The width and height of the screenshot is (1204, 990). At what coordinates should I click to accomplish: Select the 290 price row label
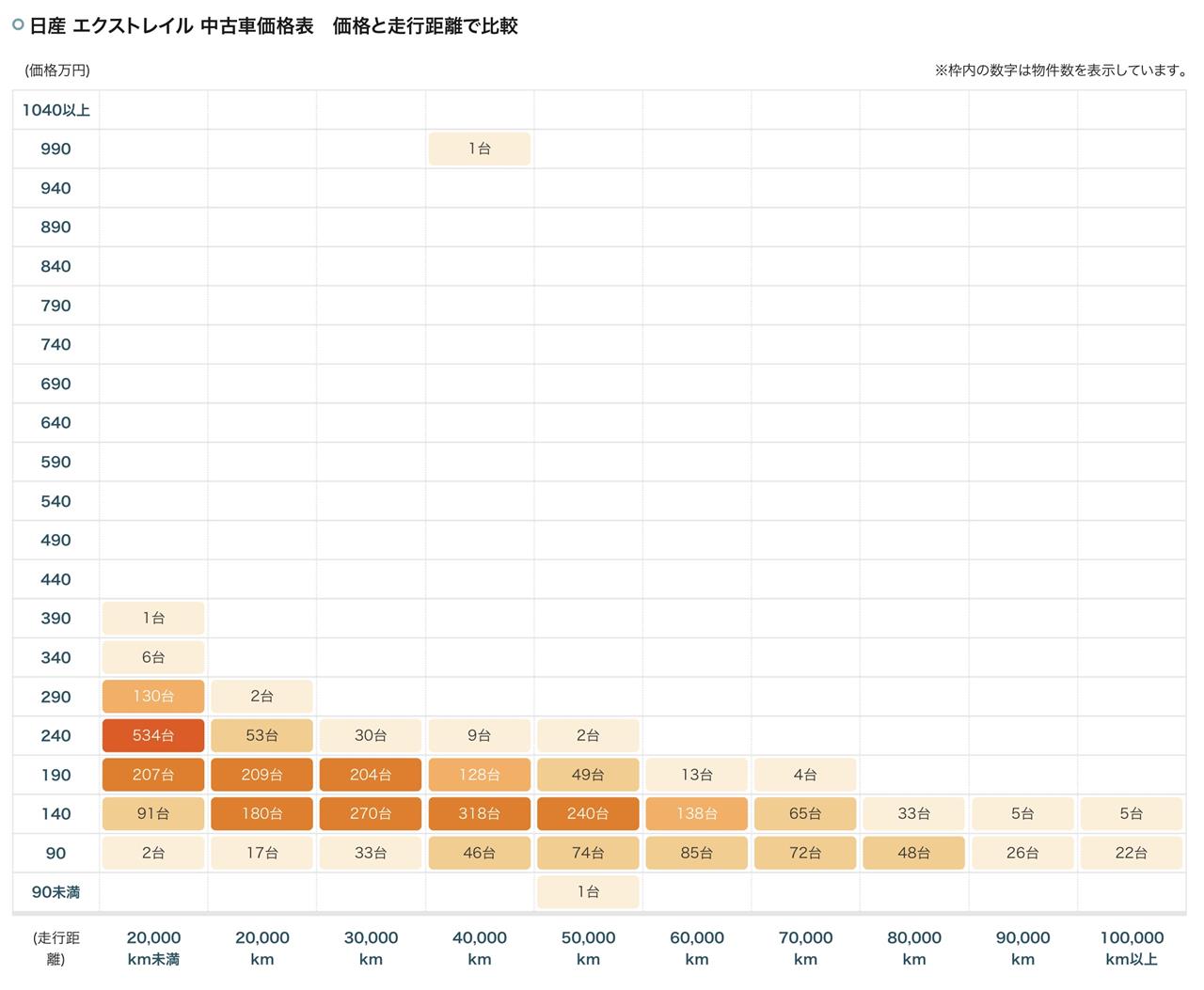point(55,697)
